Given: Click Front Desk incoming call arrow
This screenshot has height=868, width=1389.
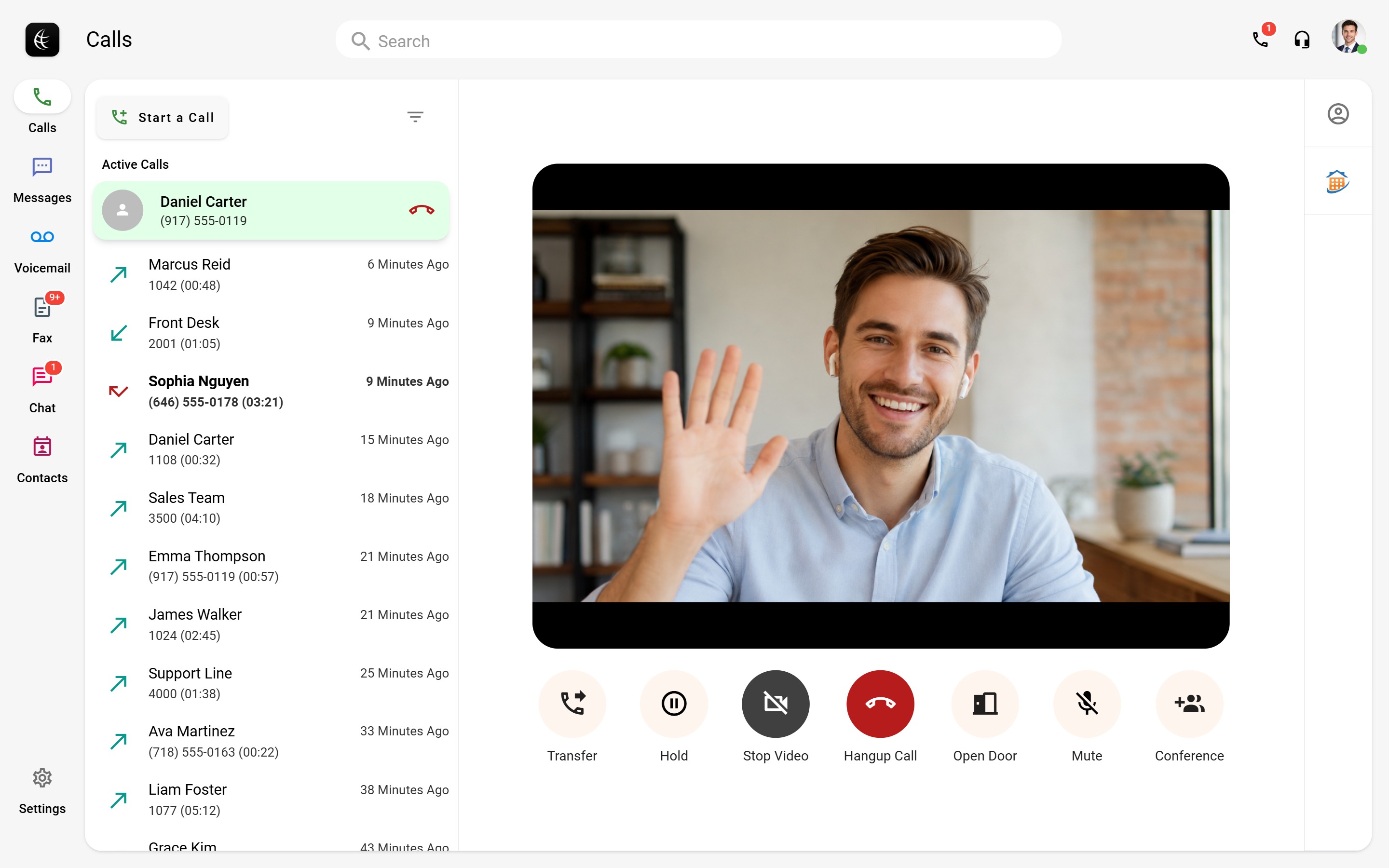Looking at the screenshot, I should click(119, 333).
